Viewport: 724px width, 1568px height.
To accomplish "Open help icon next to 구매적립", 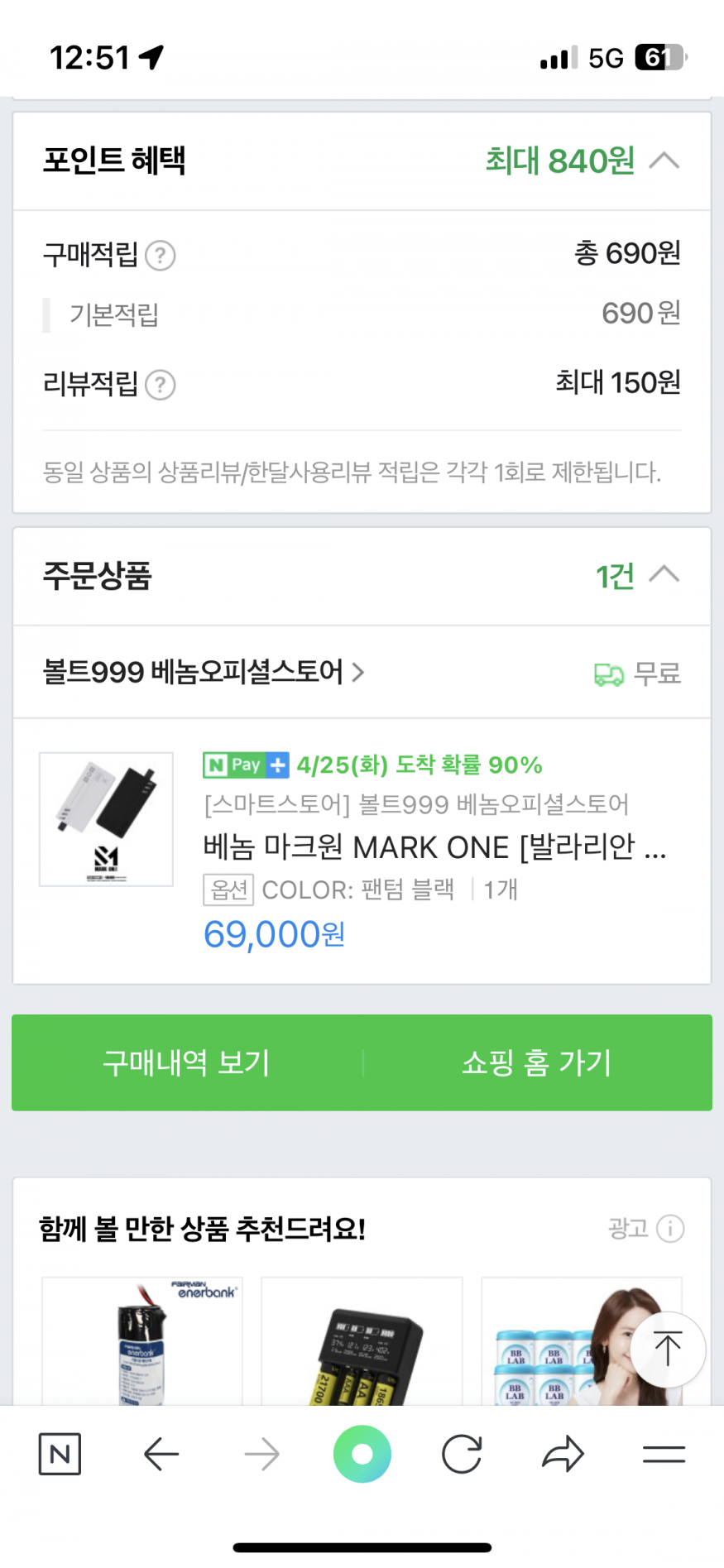I will tap(161, 256).
